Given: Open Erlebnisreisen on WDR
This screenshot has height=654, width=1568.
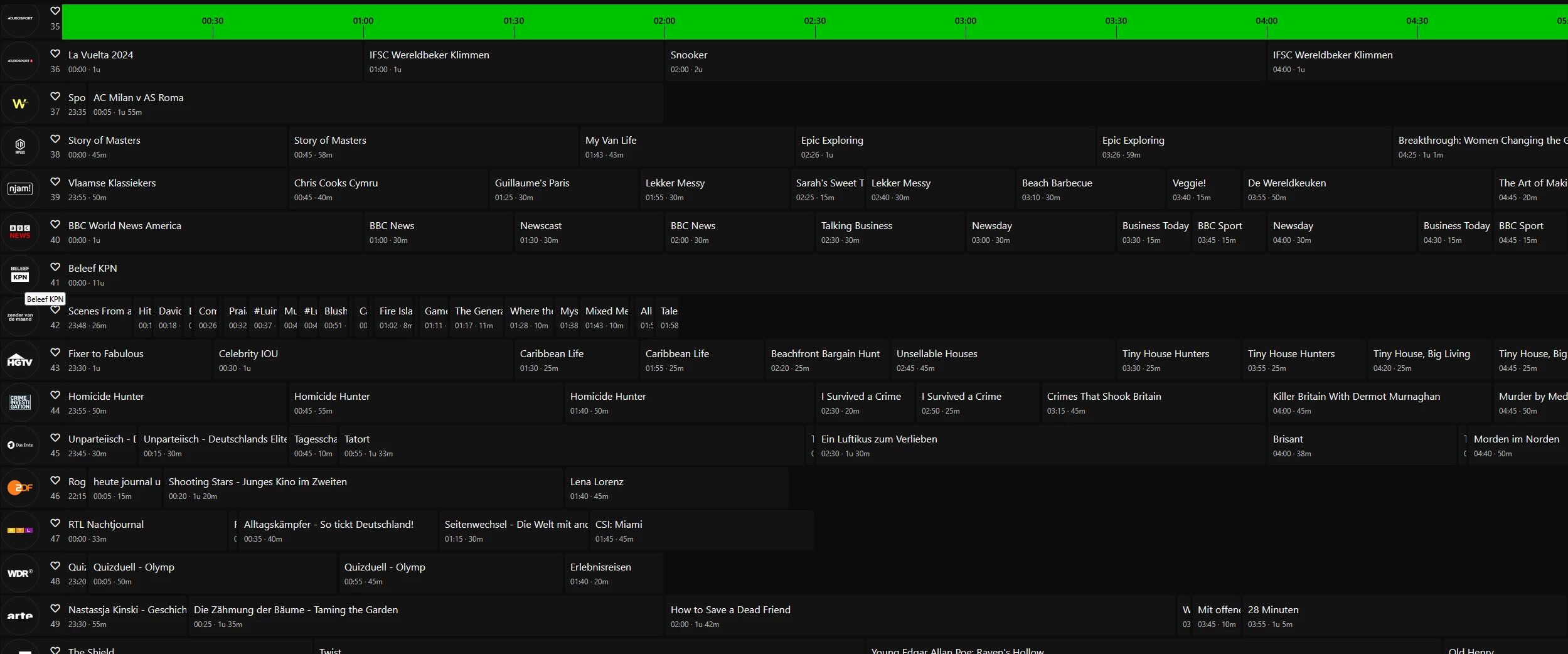Looking at the screenshot, I should coord(614,574).
